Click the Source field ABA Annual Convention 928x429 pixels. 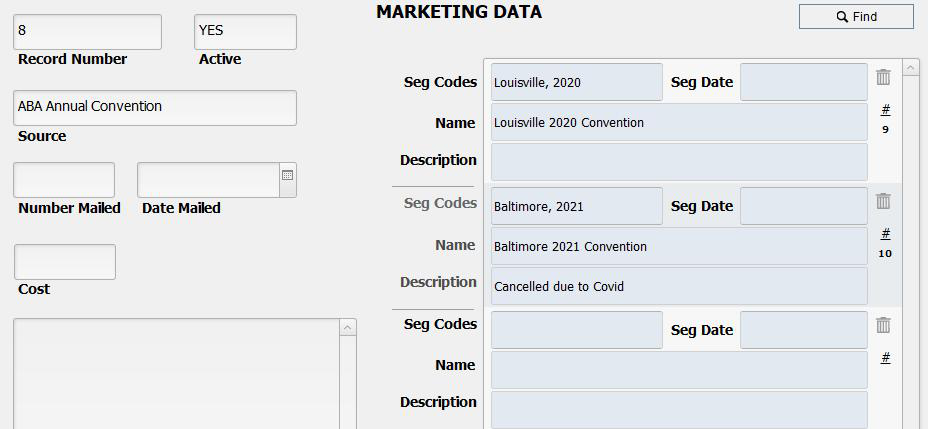pos(155,107)
